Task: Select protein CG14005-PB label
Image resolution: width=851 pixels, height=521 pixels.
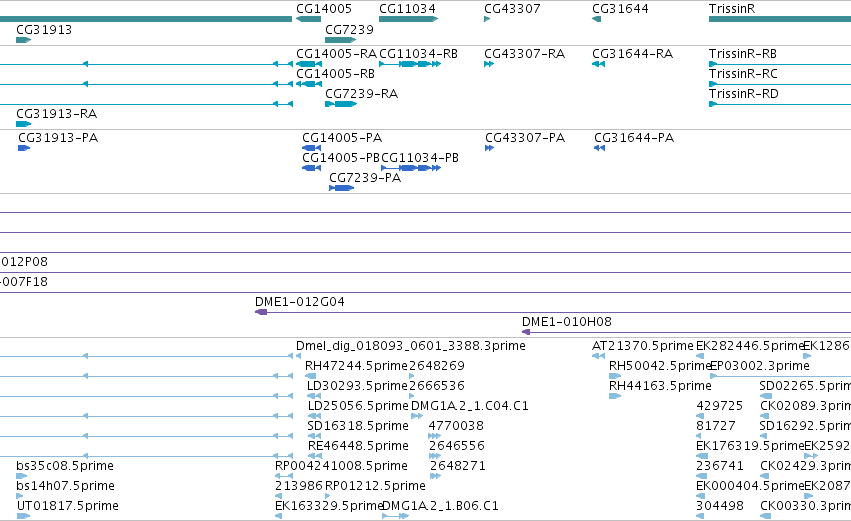Action: tap(341, 158)
